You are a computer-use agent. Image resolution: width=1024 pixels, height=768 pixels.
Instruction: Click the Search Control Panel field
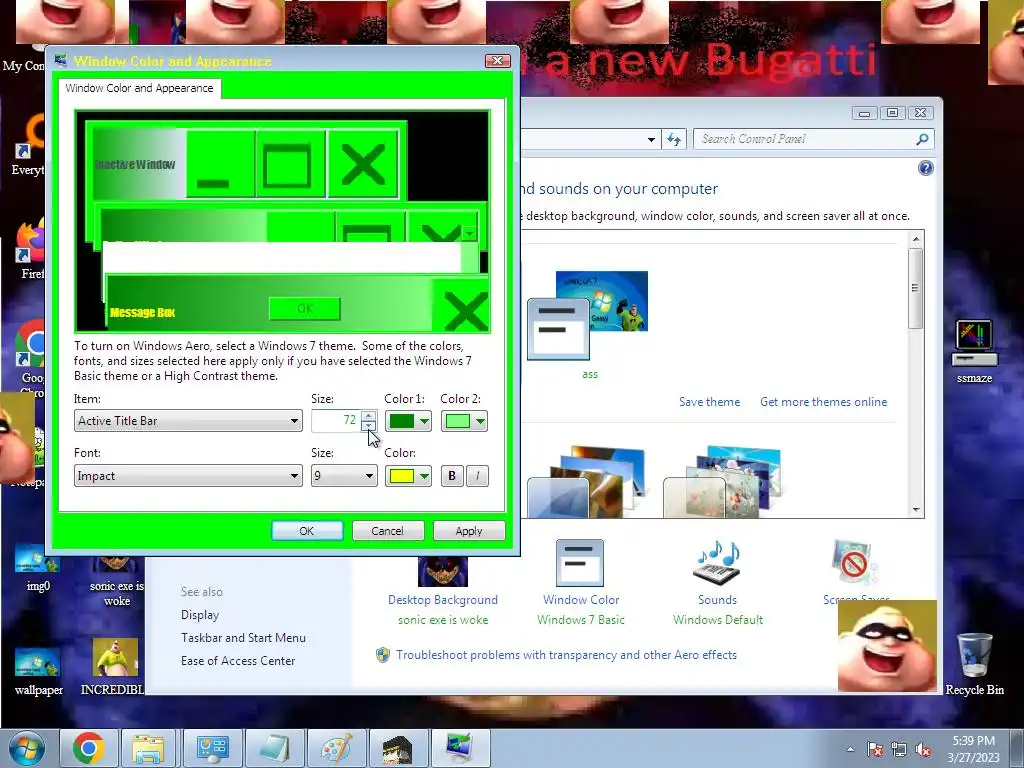click(805, 139)
